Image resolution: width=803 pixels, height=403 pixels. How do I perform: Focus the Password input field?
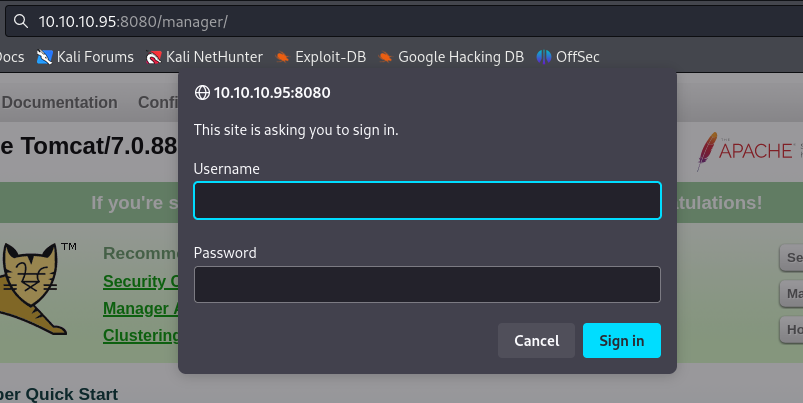pos(427,284)
